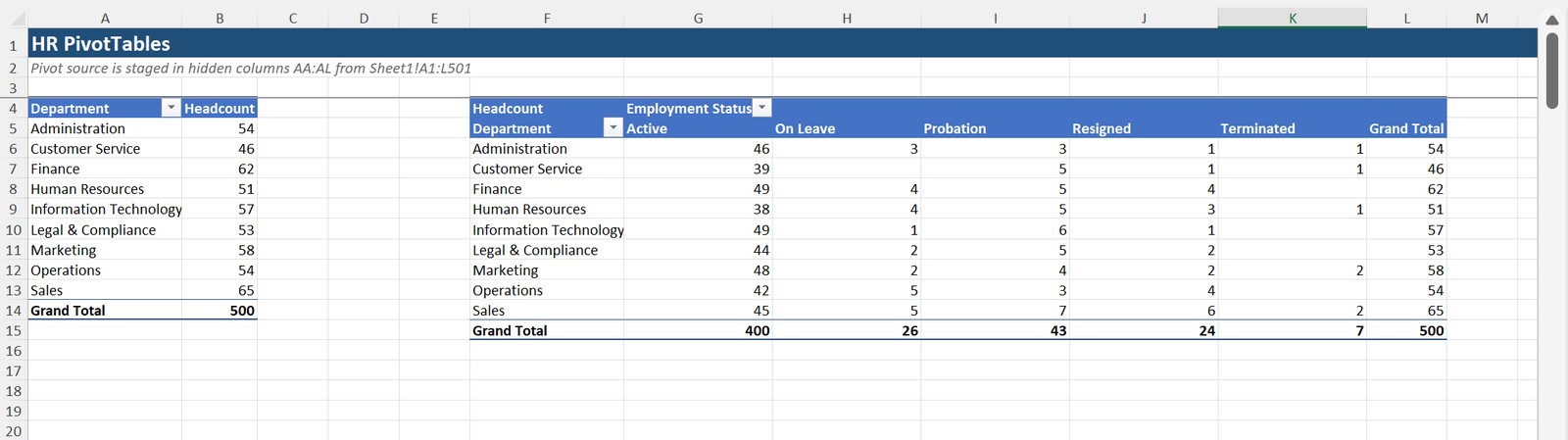The image size is (1568, 440).
Task: Select 'Legal & Compliance' in column A
Action: tap(105, 230)
